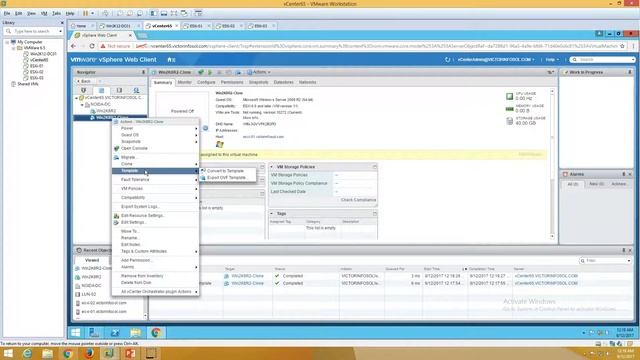Open the Tabs menu in Workstation
Screen dimensions: 640x360
point(56,13)
